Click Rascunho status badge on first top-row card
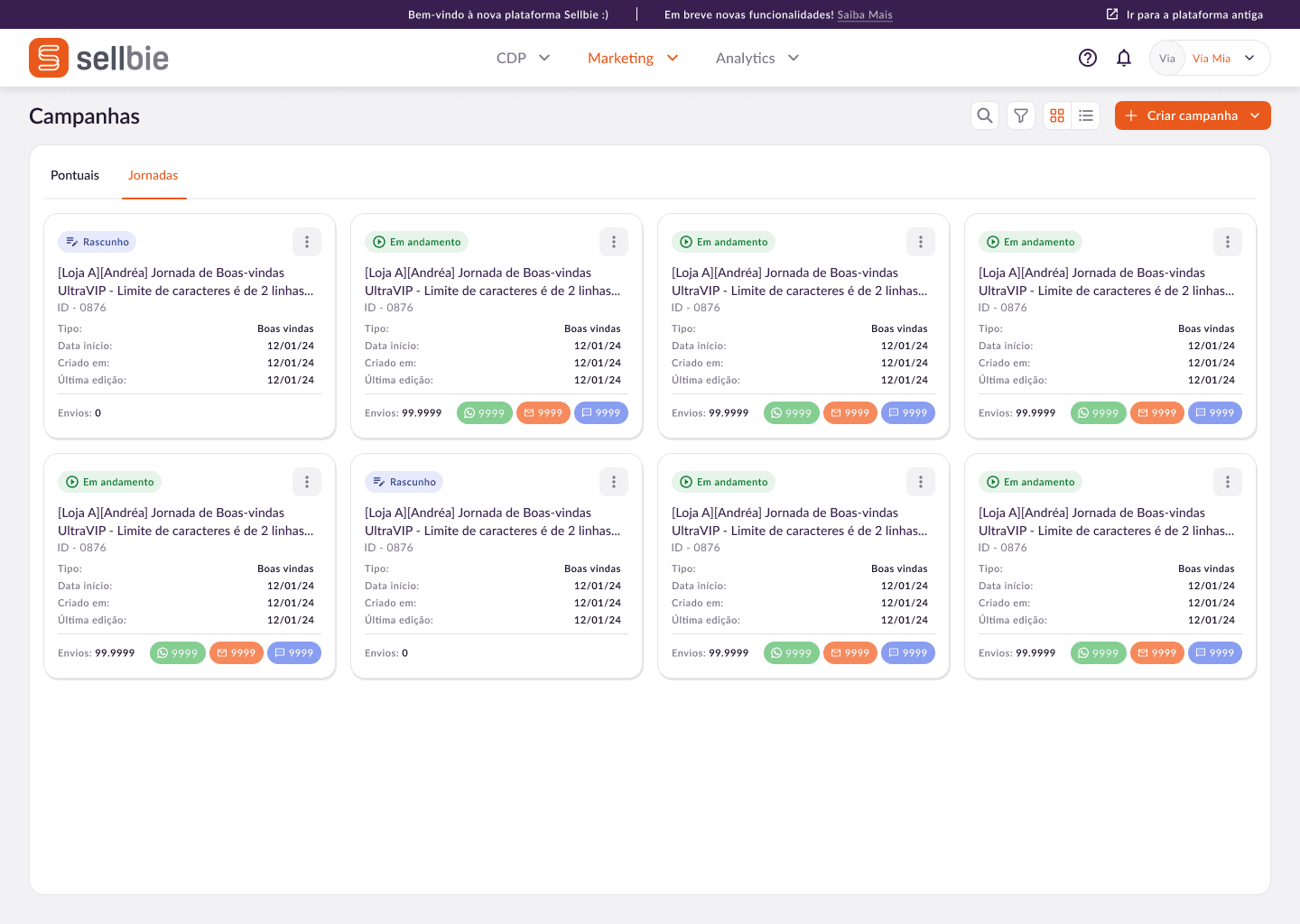Screen dimensions: 1300x924 coord(97,242)
